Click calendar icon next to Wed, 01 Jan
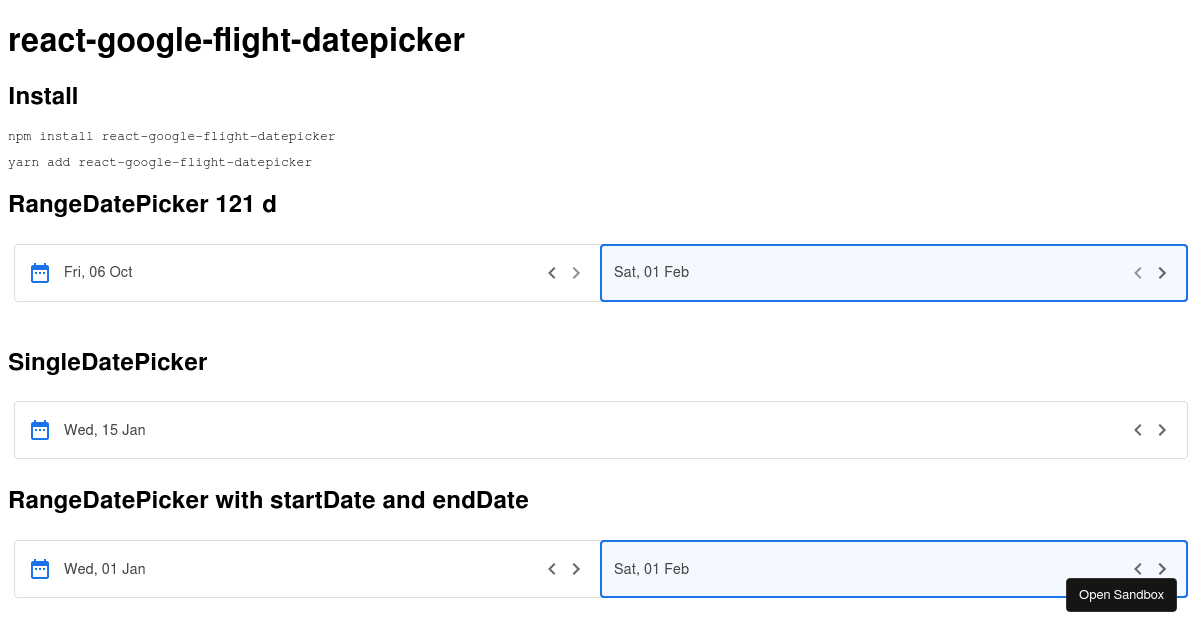The height and width of the screenshot is (630, 1200). (40, 569)
